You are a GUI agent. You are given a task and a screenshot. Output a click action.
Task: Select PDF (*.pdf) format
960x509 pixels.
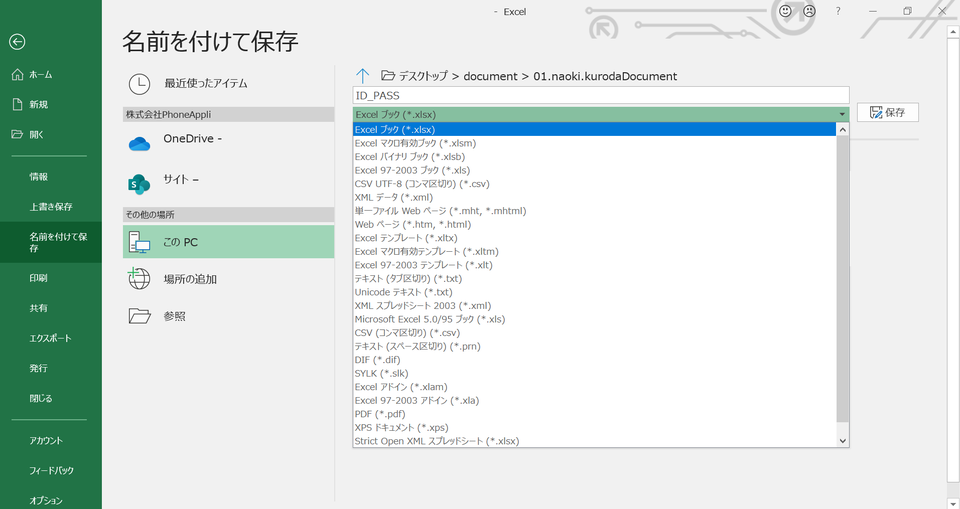594,413
